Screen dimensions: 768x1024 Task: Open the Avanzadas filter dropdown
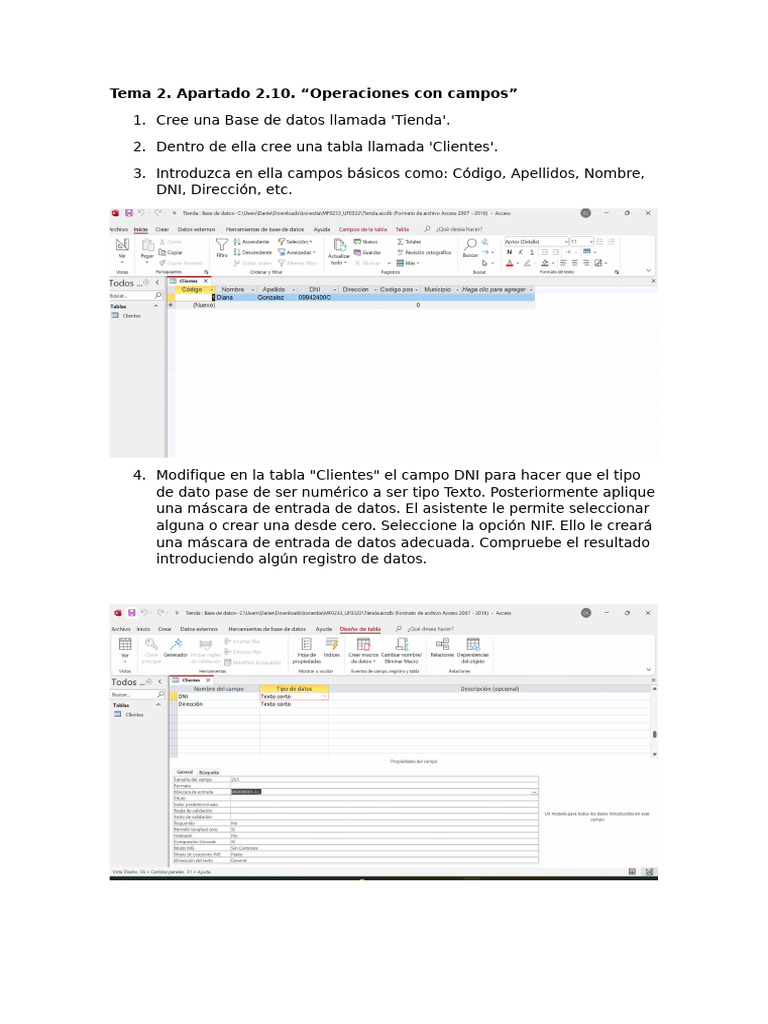tap(297, 252)
